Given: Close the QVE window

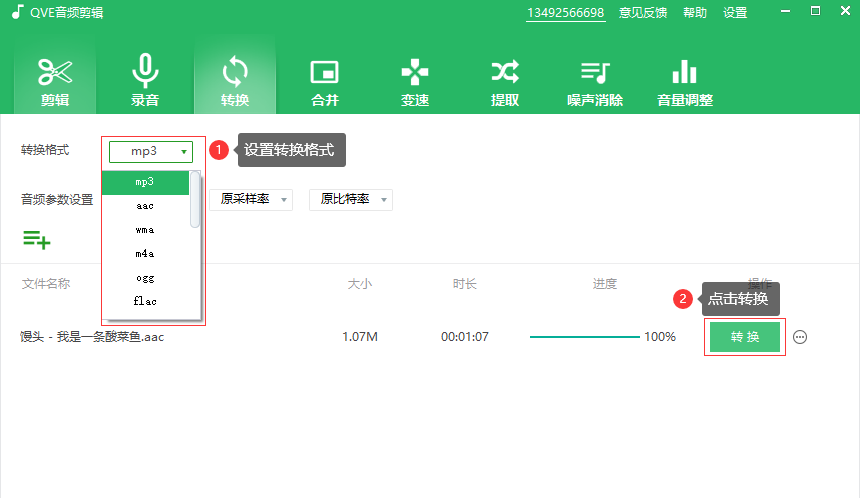Looking at the screenshot, I should click(x=845, y=11).
